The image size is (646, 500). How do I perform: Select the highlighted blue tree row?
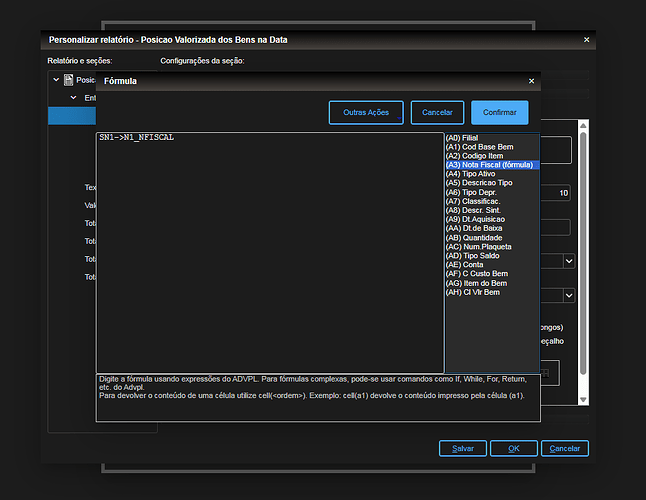[72, 116]
